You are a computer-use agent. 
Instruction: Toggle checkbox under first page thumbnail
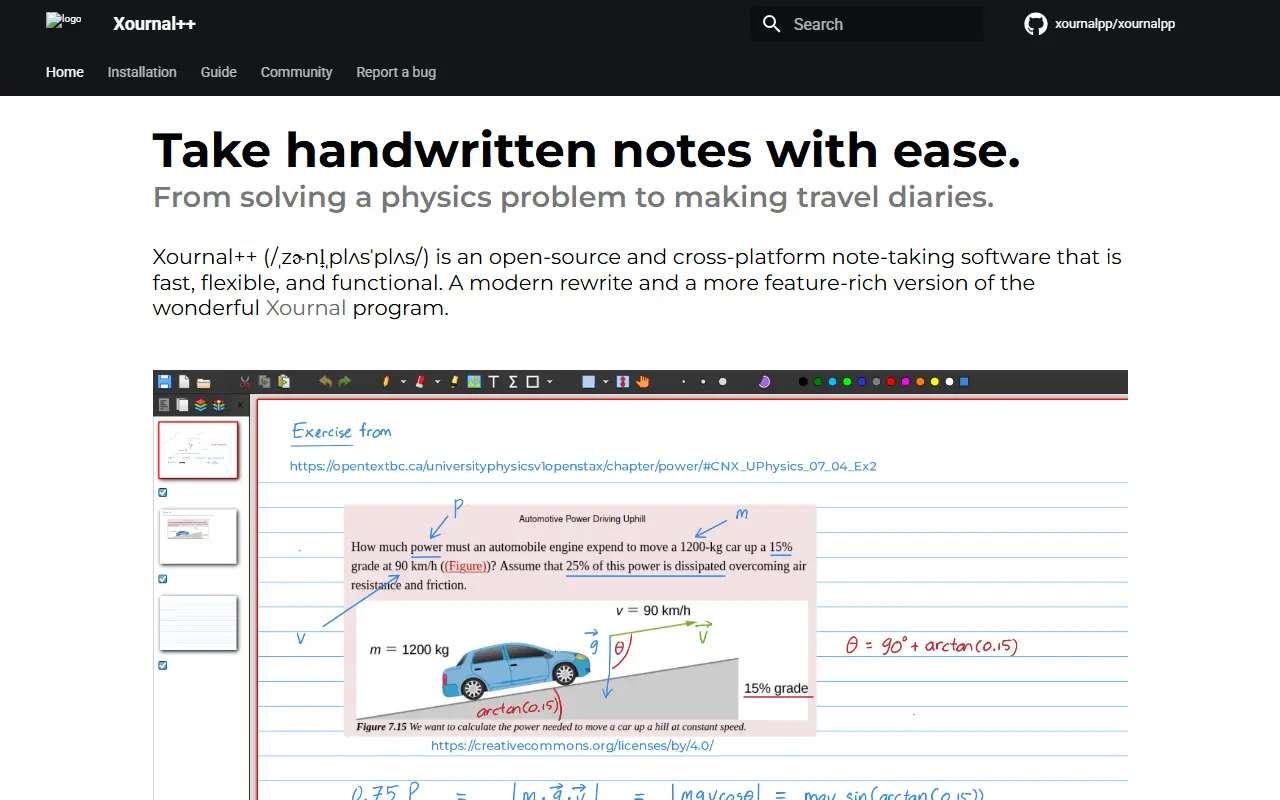pos(163,492)
